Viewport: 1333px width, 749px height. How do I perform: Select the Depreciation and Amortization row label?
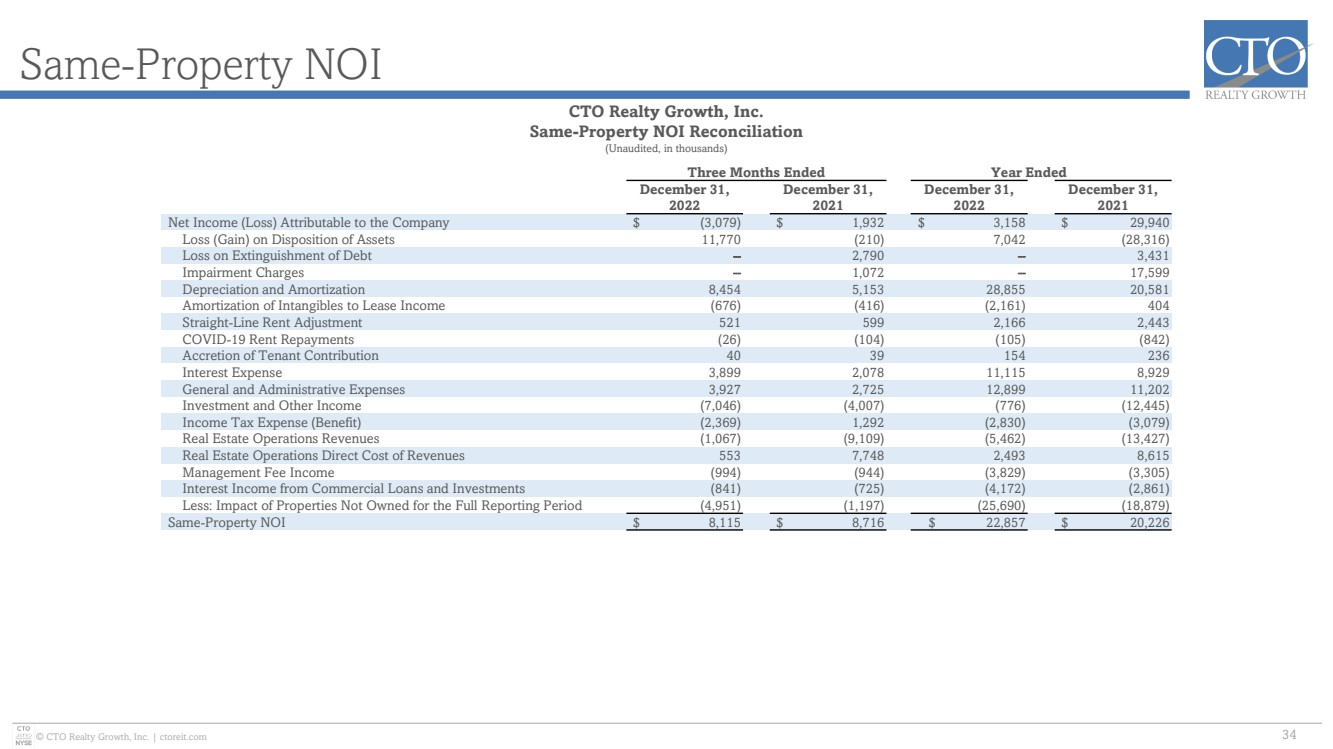coord(273,289)
